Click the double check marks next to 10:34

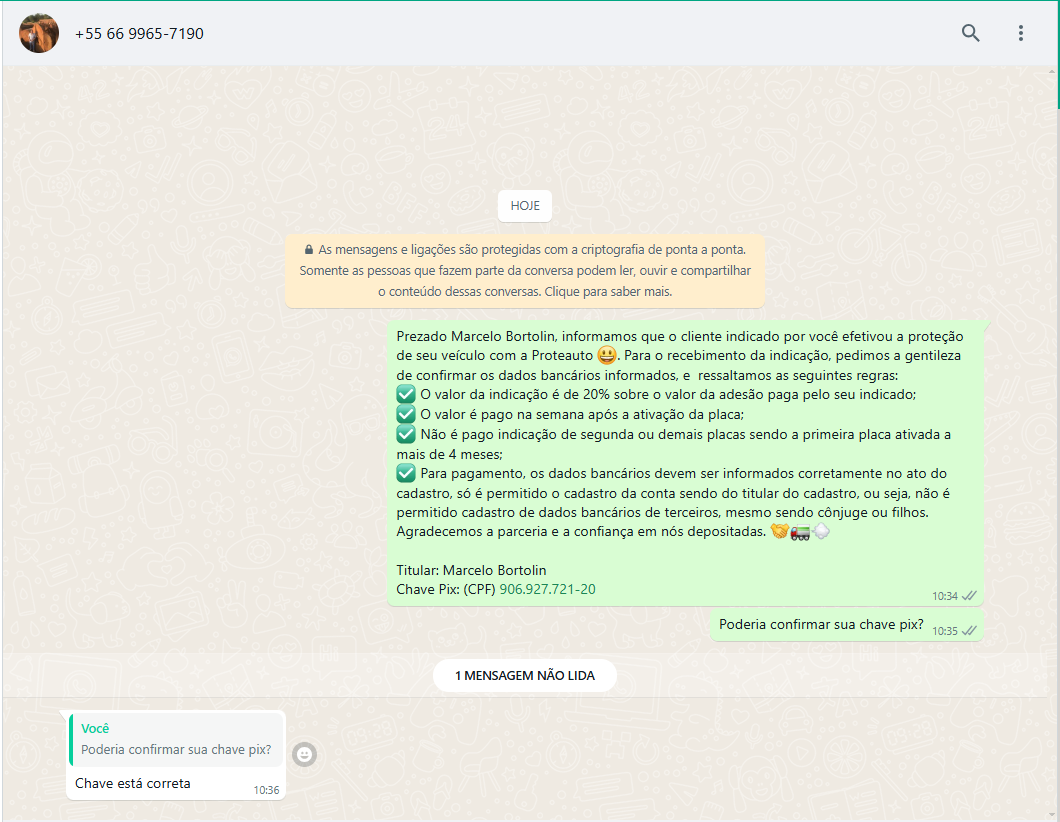pos(969,596)
